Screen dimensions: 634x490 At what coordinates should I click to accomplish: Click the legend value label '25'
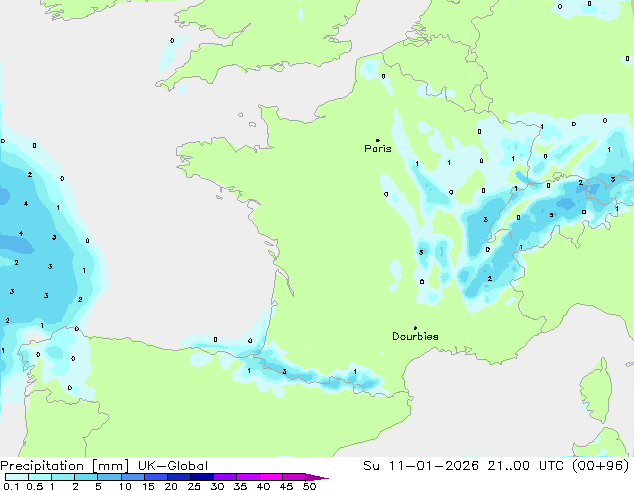194,486
